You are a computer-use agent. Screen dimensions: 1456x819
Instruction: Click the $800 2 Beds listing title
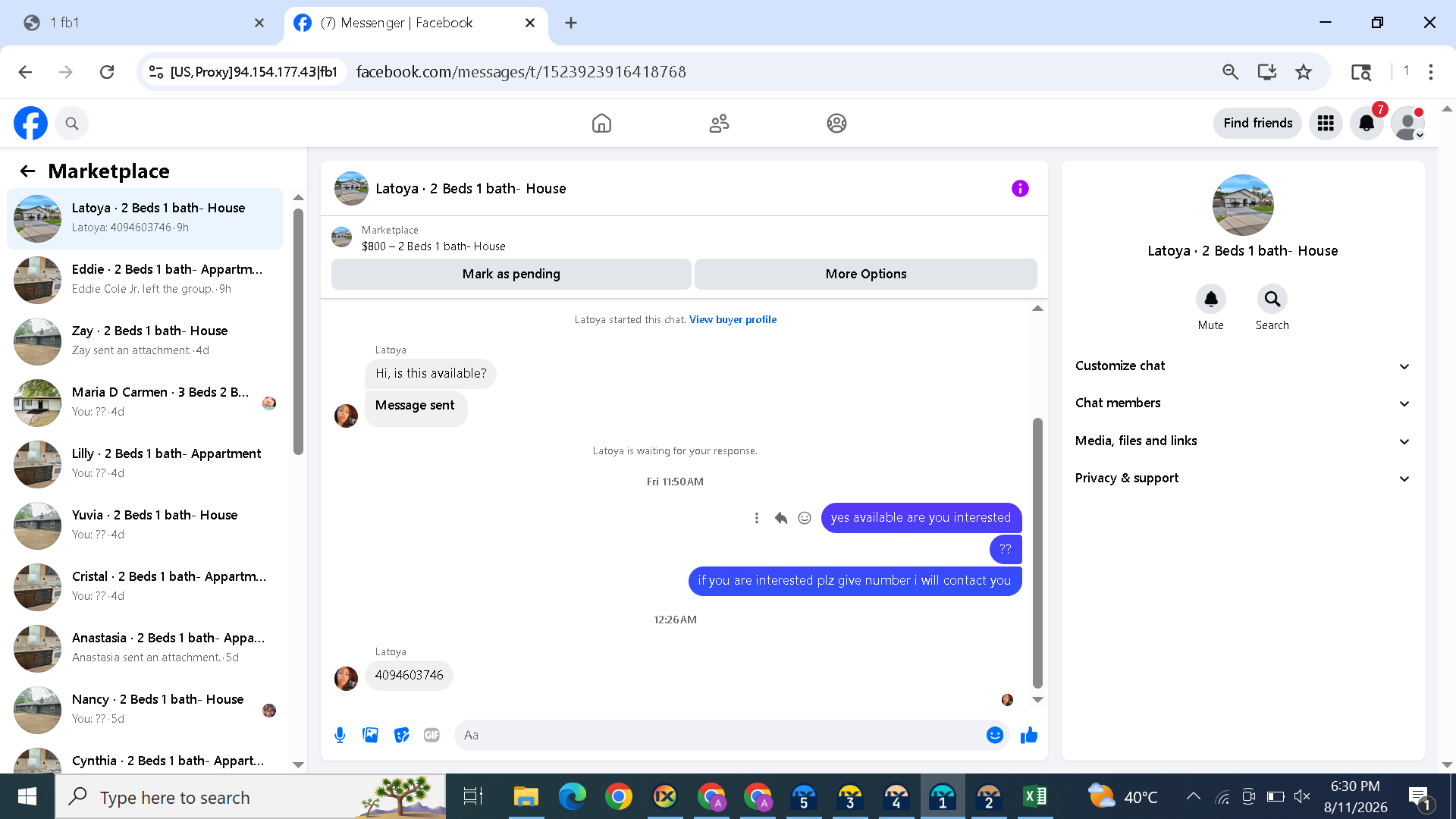tap(434, 246)
